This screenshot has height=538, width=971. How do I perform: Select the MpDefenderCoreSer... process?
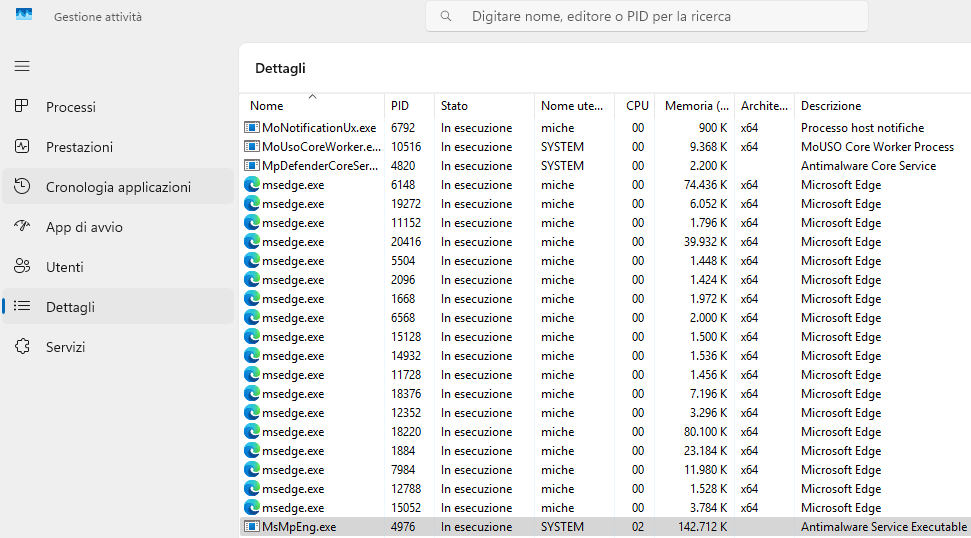[605, 166]
